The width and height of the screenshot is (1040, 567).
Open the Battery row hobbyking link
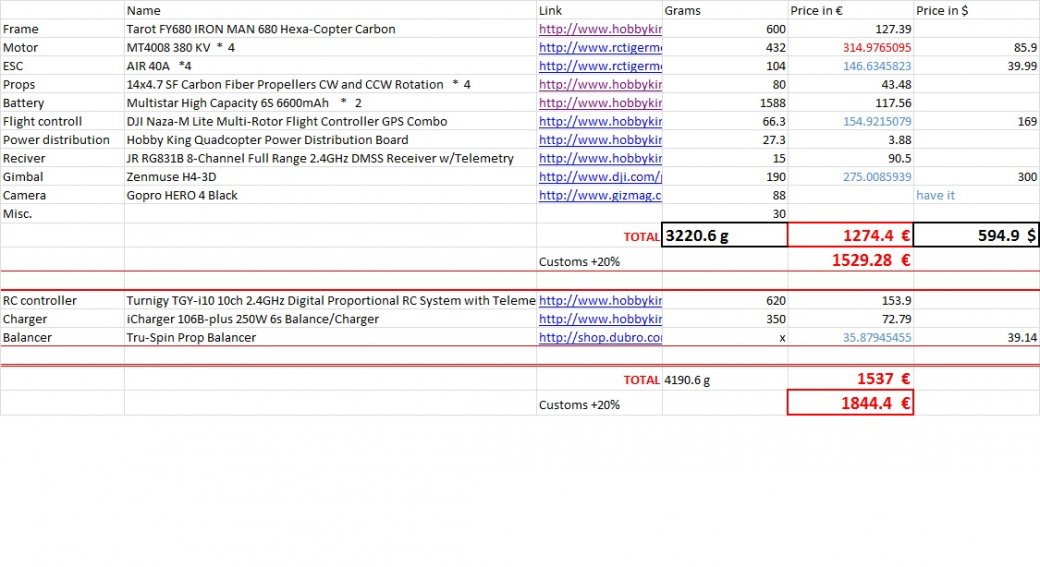click(x=600, y=103)
